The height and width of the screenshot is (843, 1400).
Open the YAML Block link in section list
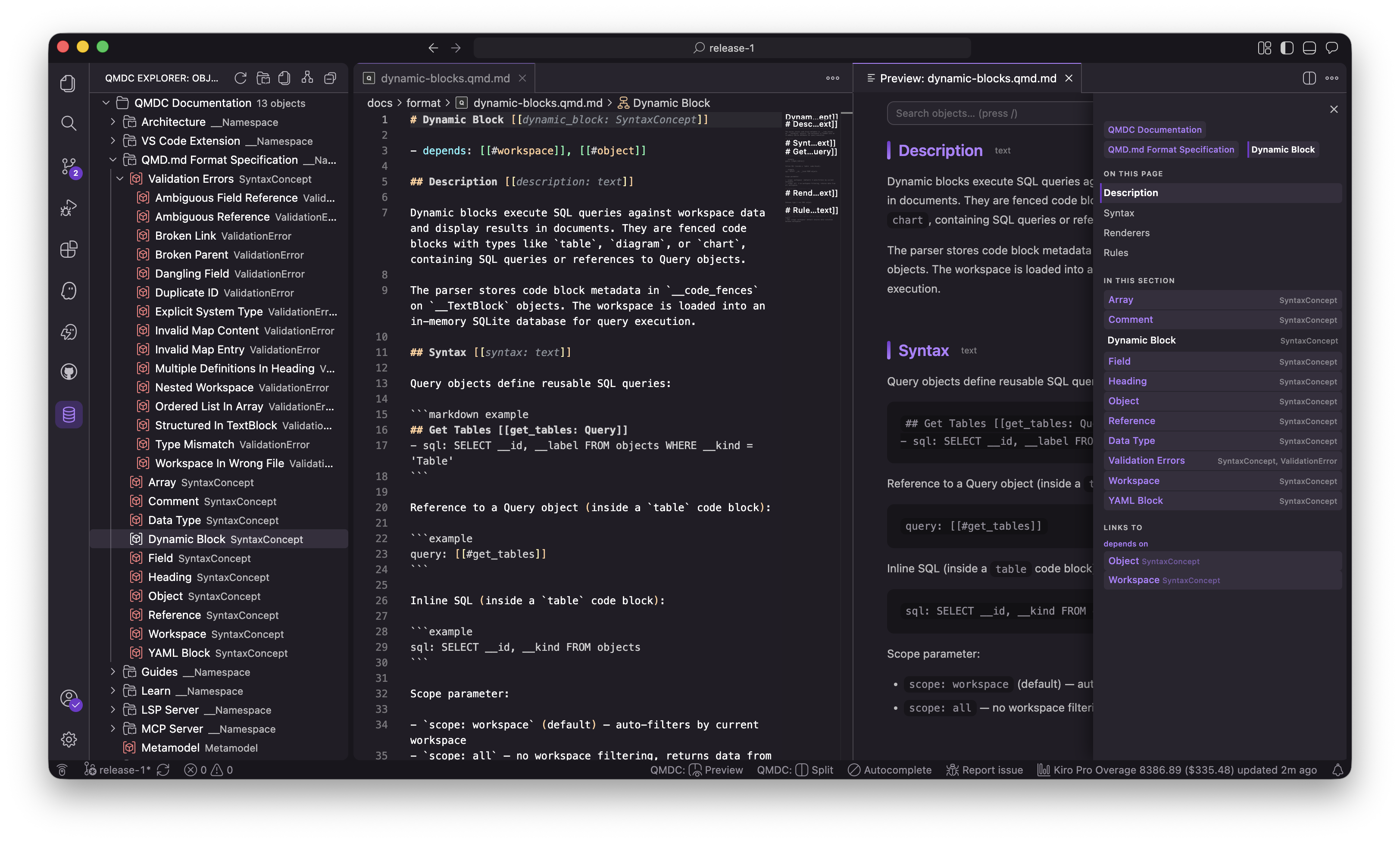[1222, 500]
